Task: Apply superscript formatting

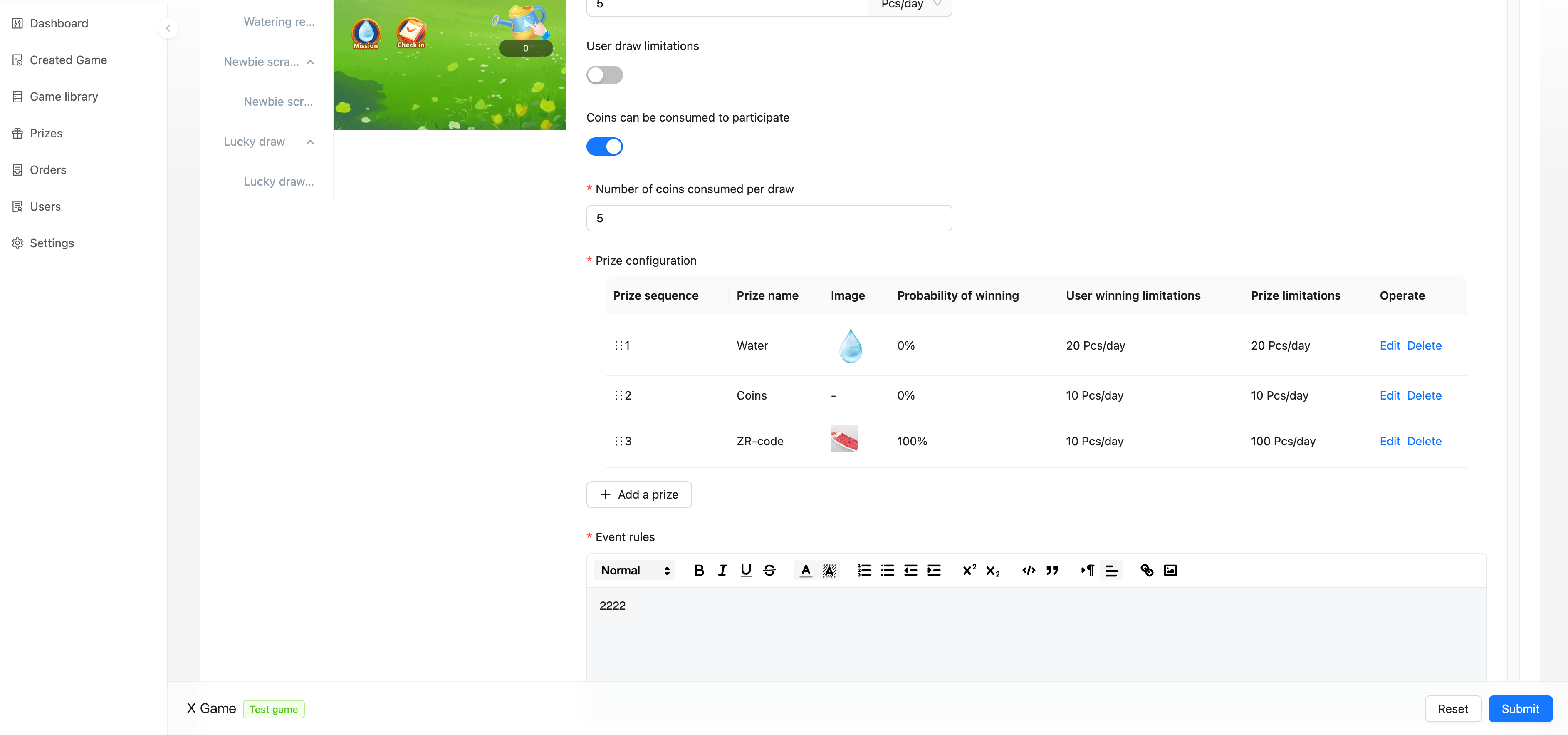Action: 969,570
